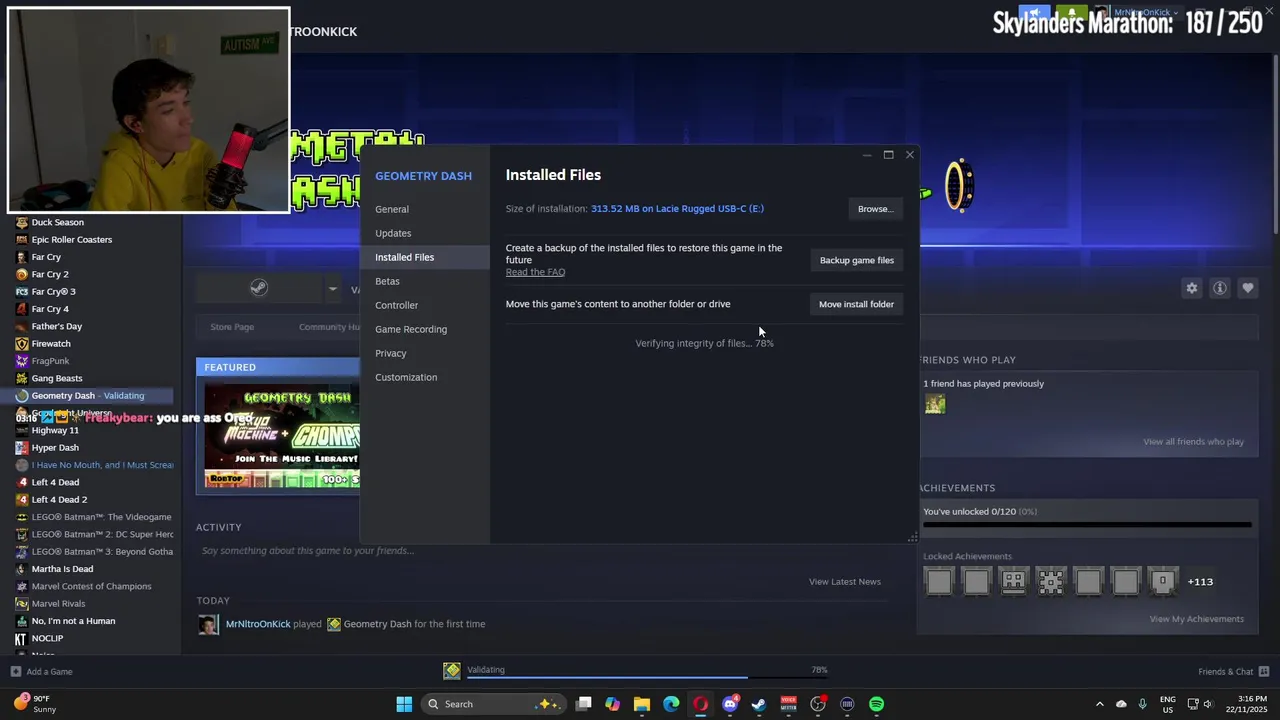The image size is (1280, 720).
Task: Click the Gang Beasts game icon
Action: pyautogui.click(x=21, y=378)
